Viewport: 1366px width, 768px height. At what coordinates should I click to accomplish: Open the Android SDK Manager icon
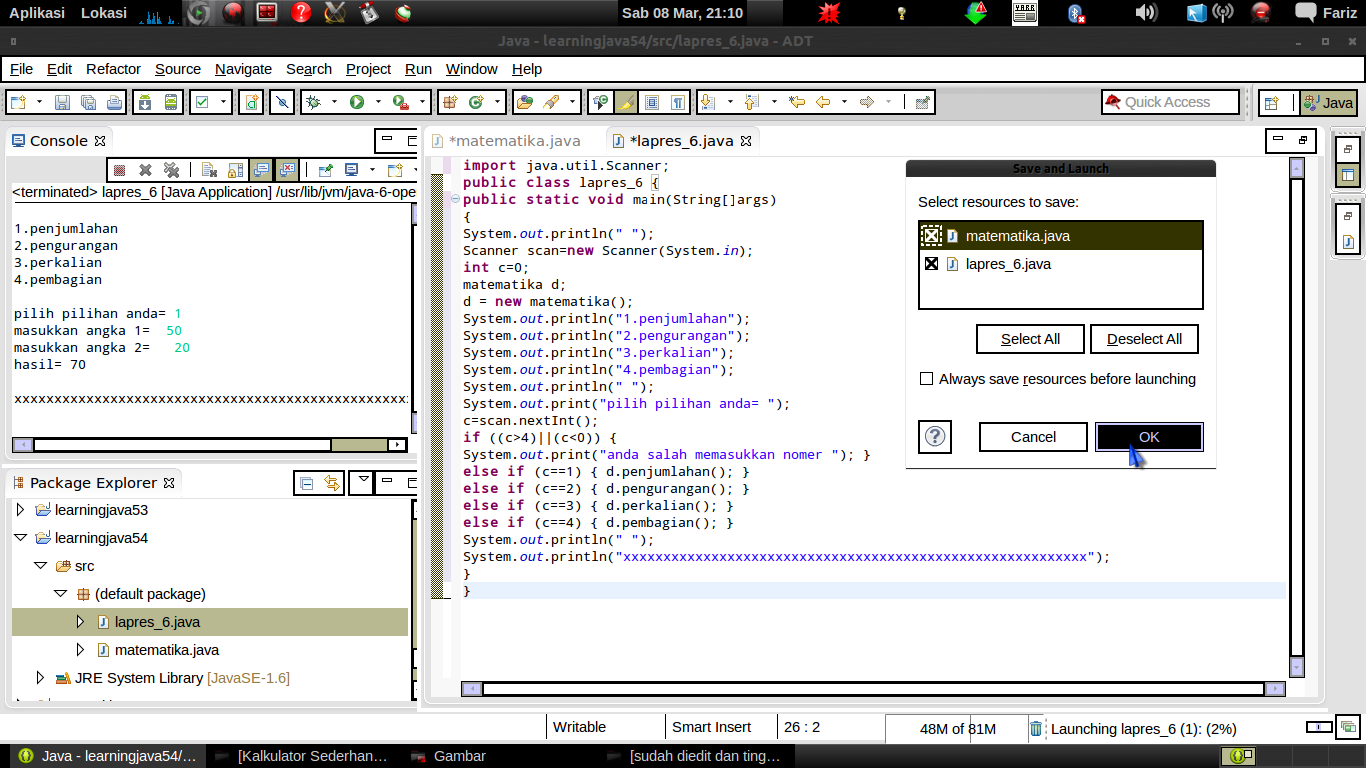point(145,102)
